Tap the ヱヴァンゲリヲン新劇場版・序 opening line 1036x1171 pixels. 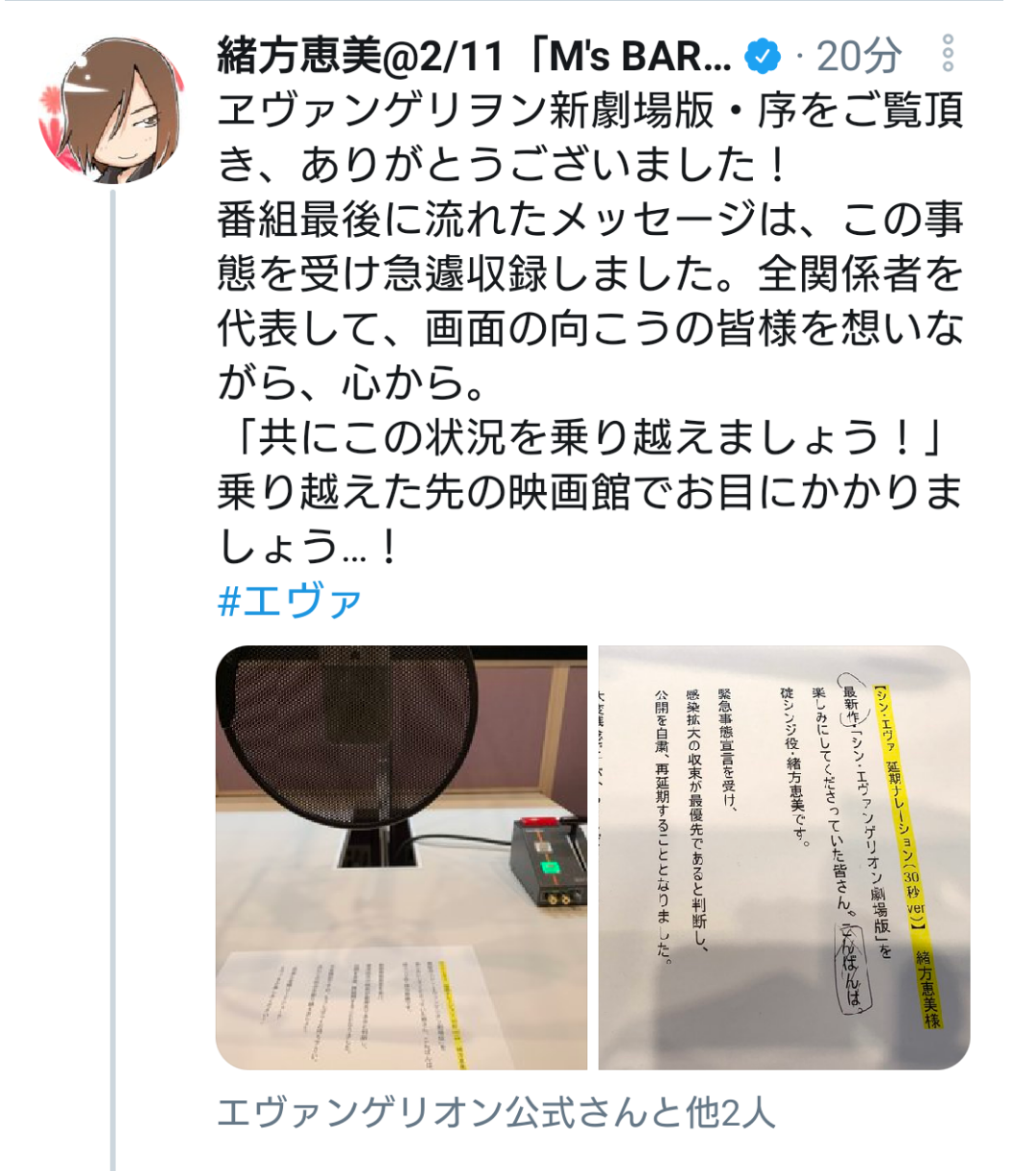tap(591, 111)
